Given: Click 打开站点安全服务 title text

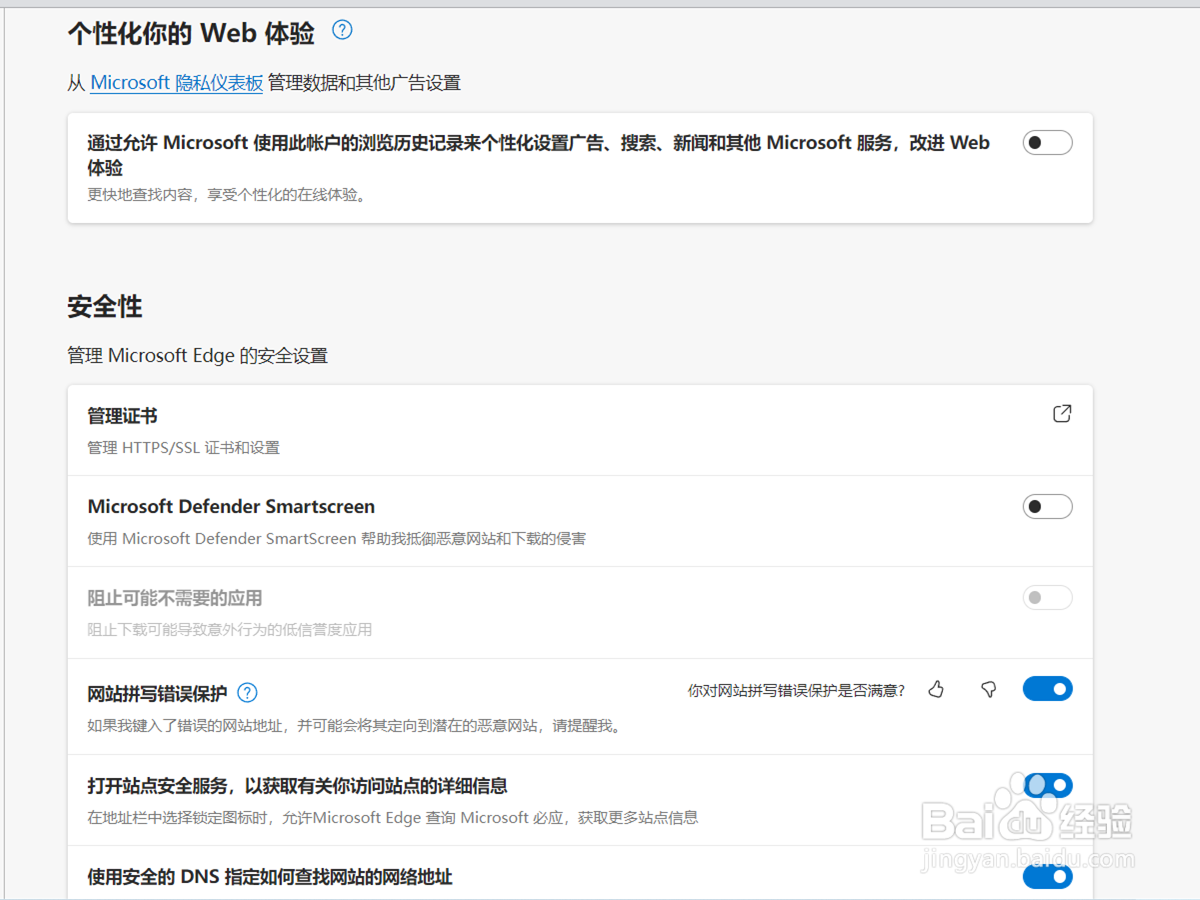Looking at the screenshot, I should click(x=298, y=786).
